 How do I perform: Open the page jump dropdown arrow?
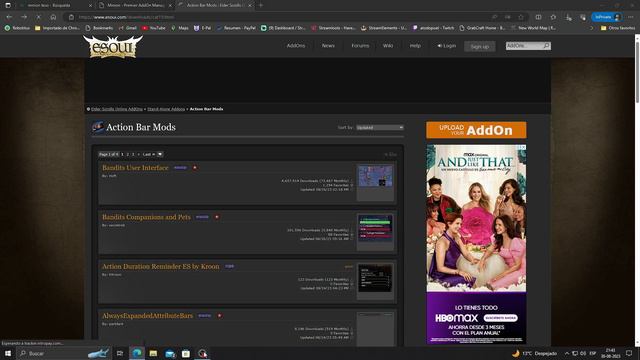click(x=160, y=154)
